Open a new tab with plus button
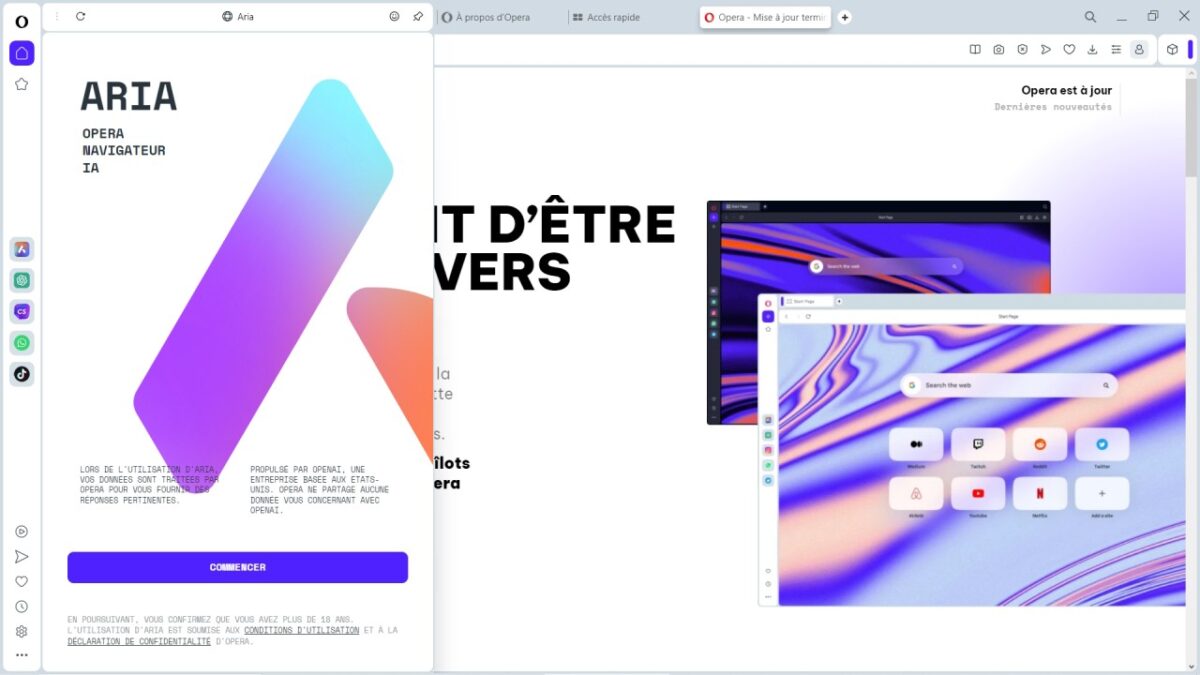Viewport: 1200px width, 675px height. pyautogui.click(x=844, y=17)
